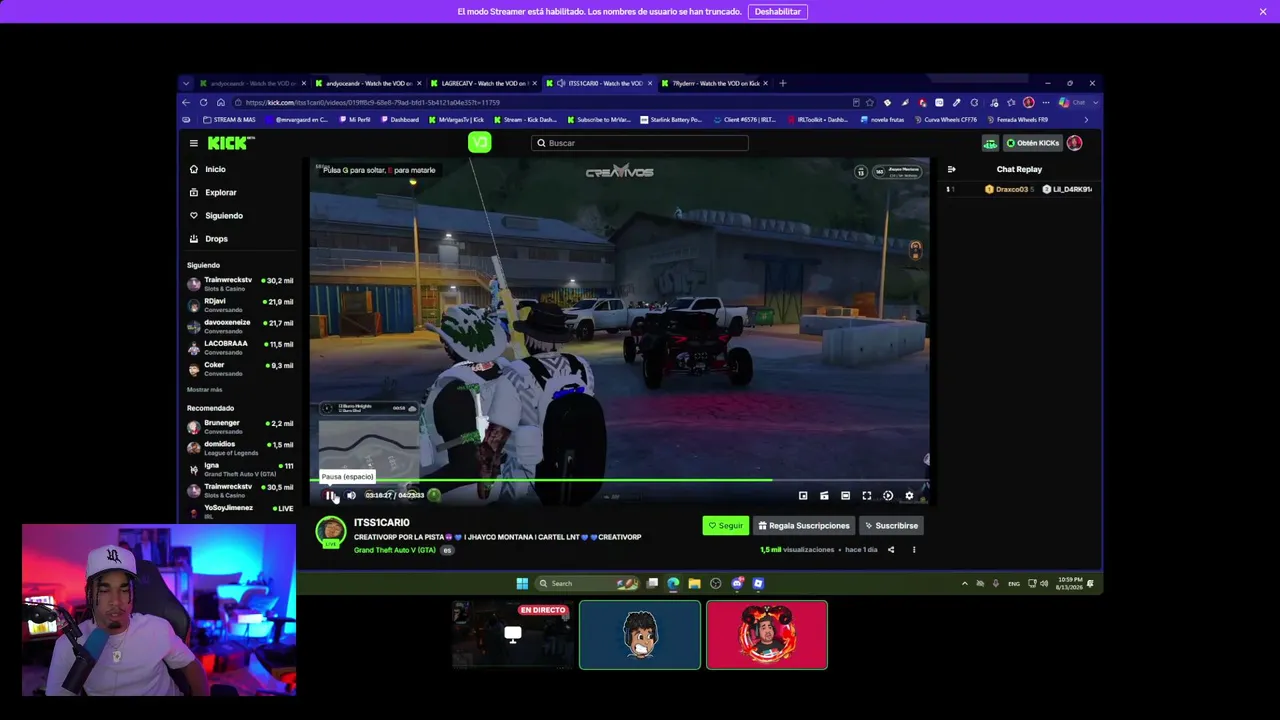
Task: Open RDjavi channel from followed list
Action: 240,305
